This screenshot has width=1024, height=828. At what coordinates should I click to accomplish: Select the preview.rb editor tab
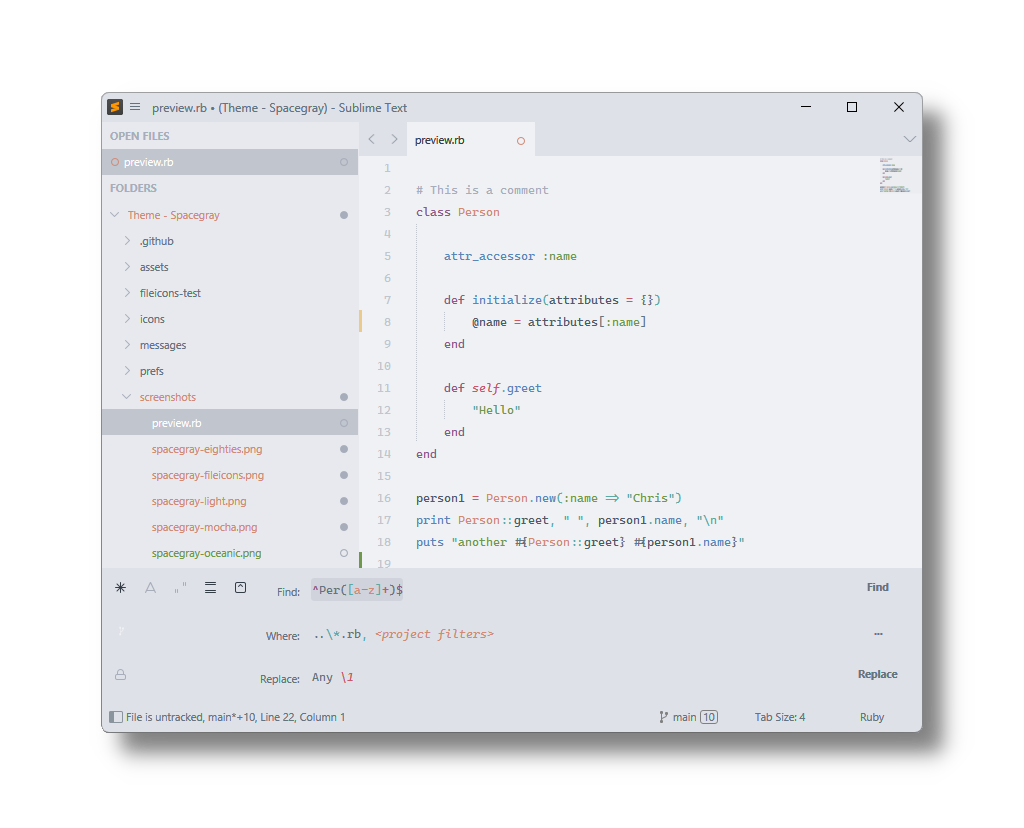point(470,140)
